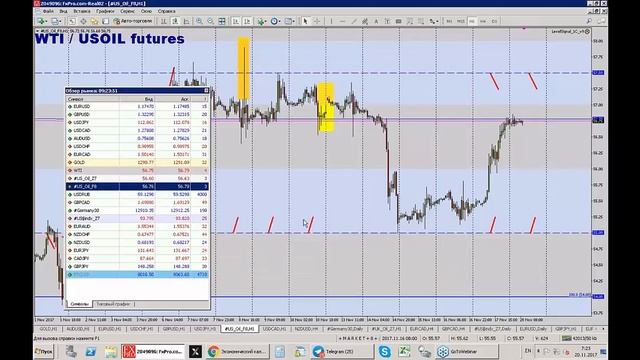Screen dimensions: 640x360
Task: Select the vertical line drawing tool
Action: click(331, 21)
